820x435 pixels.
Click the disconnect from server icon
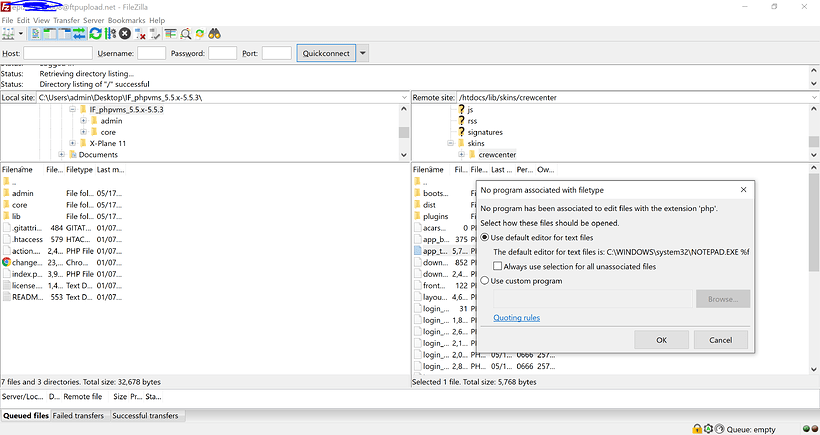point(139,34)
